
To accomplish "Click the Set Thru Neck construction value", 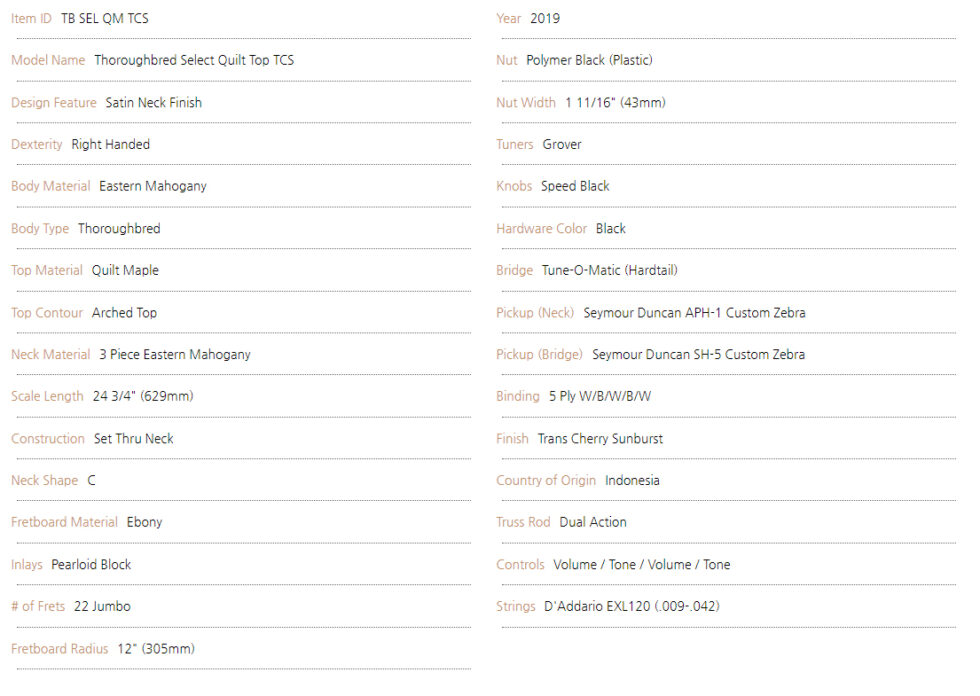I will (133, 439).
